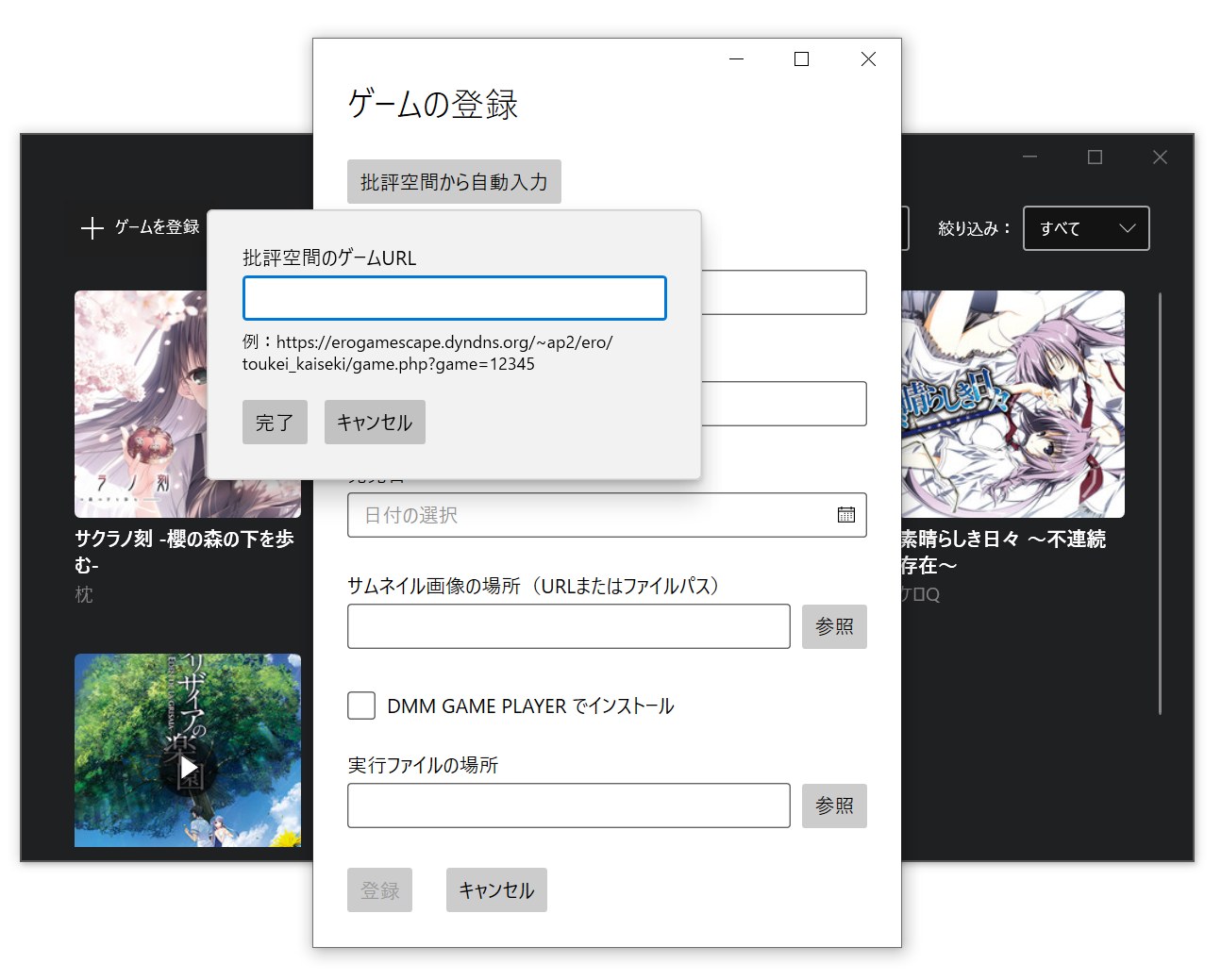Click the 日付の選択 date field

[607, 515]
